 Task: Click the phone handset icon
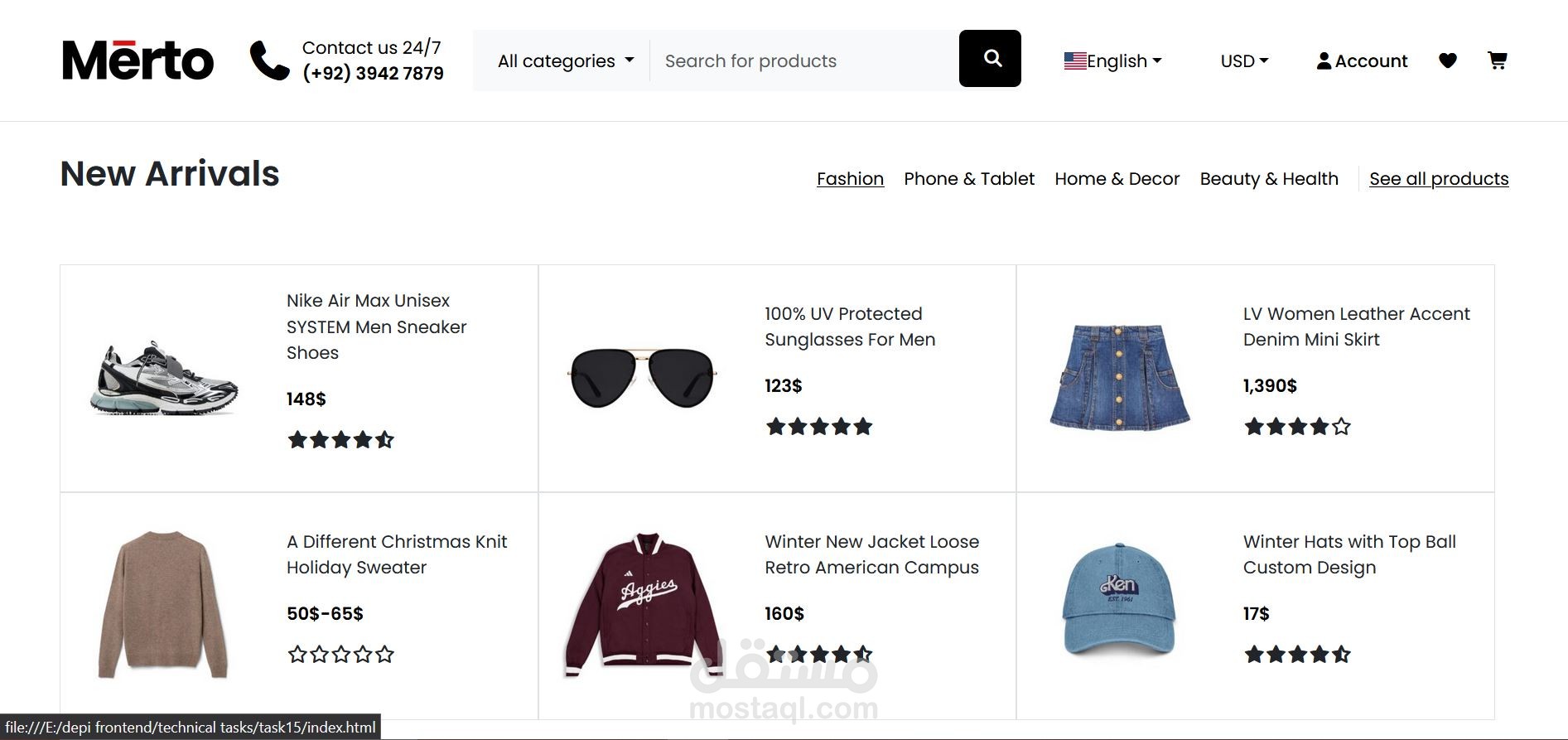270,60
